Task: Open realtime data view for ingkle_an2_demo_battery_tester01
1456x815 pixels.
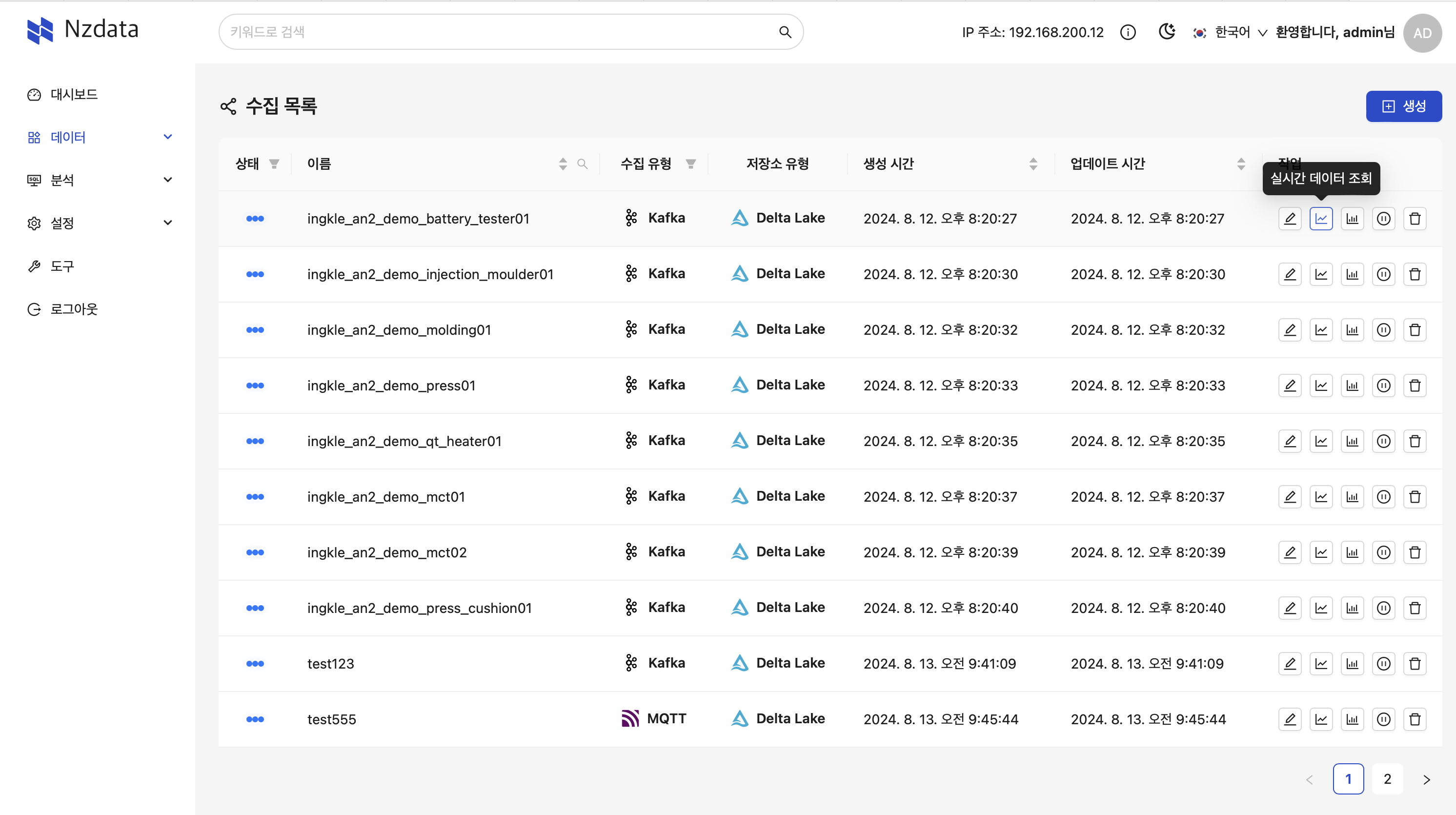Action: [x=1321, y=219]
